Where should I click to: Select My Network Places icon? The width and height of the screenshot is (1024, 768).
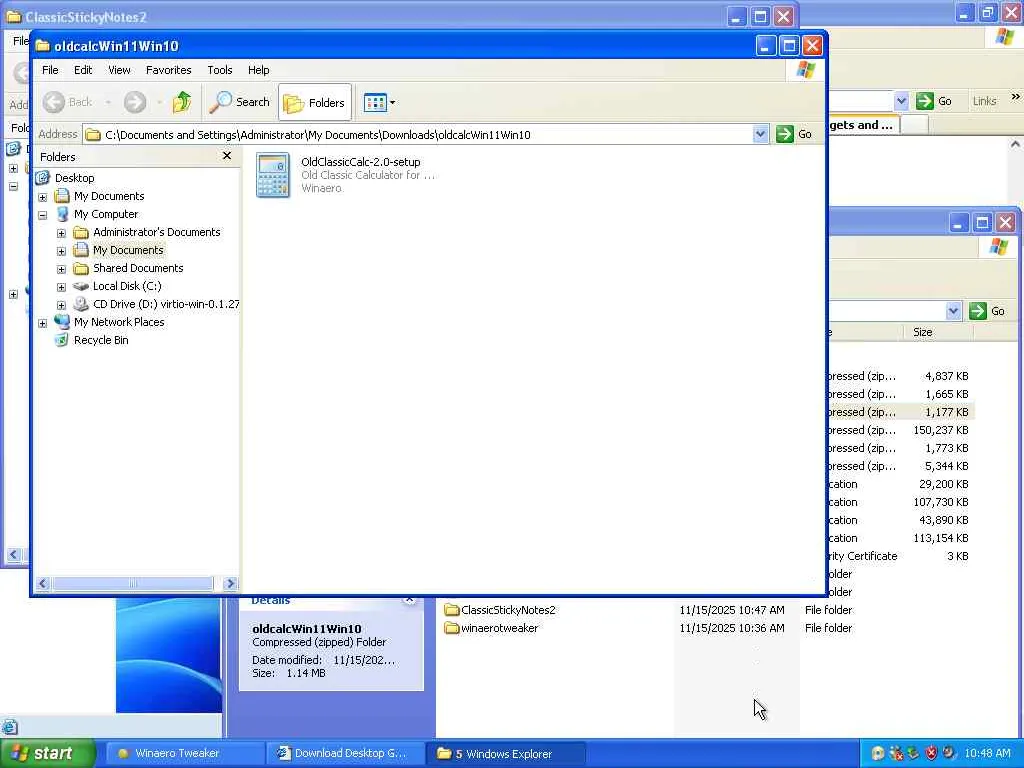[x=62, y=321]
